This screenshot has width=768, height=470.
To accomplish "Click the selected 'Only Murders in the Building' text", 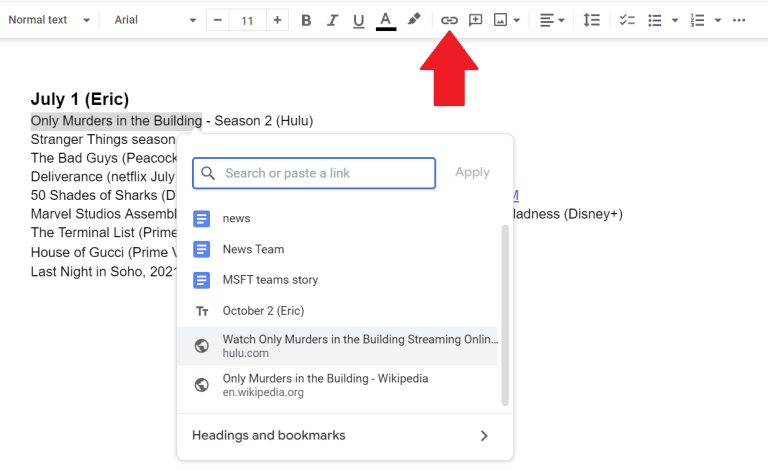I will (x=116, y=121).
